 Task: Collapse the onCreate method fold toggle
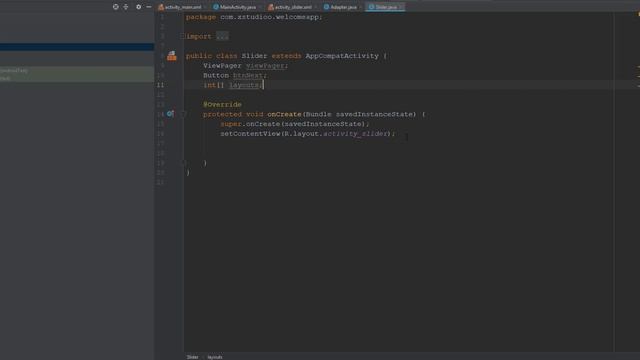[x=184, y=114]
